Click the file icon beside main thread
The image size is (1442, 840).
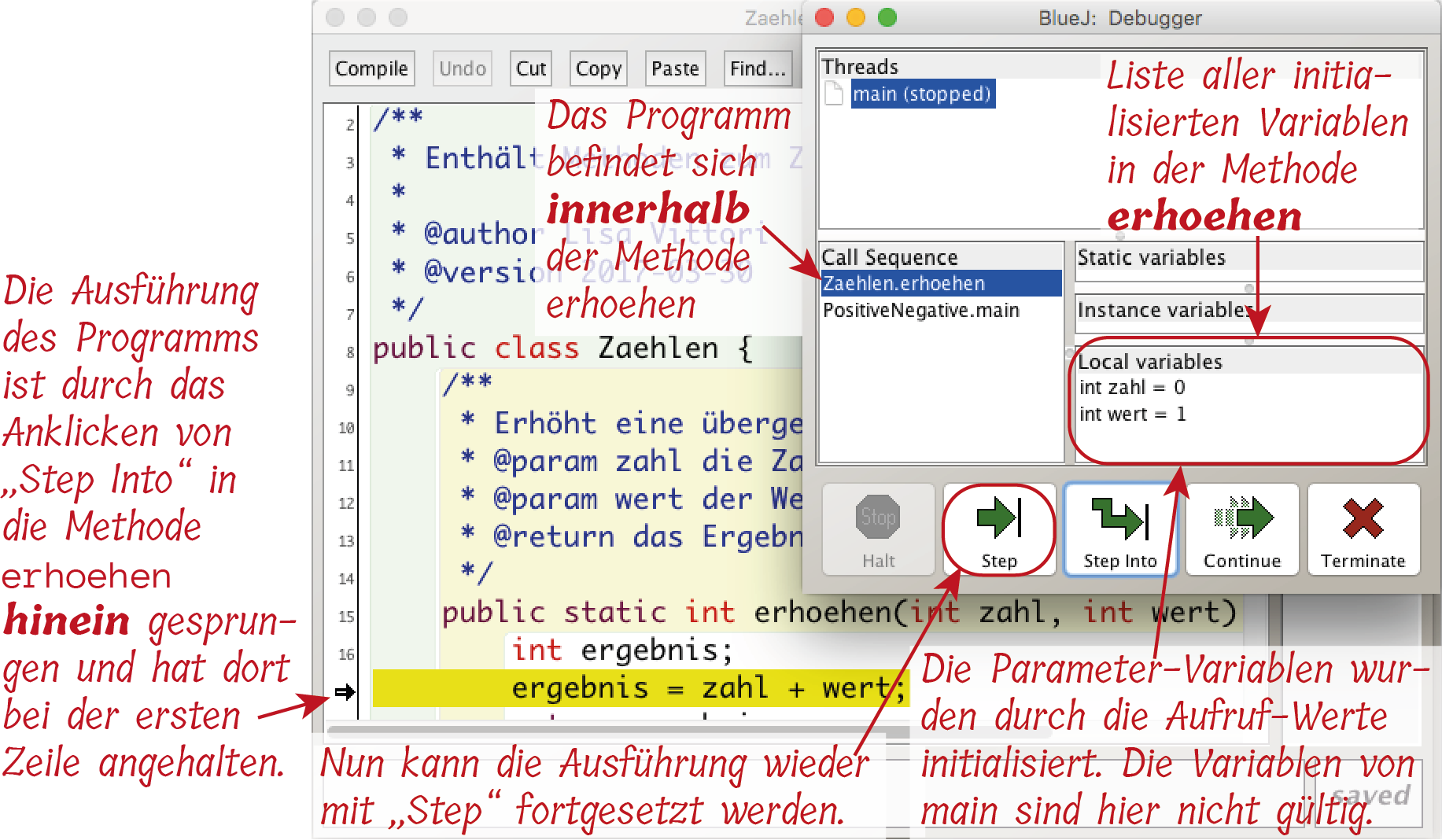834,94
